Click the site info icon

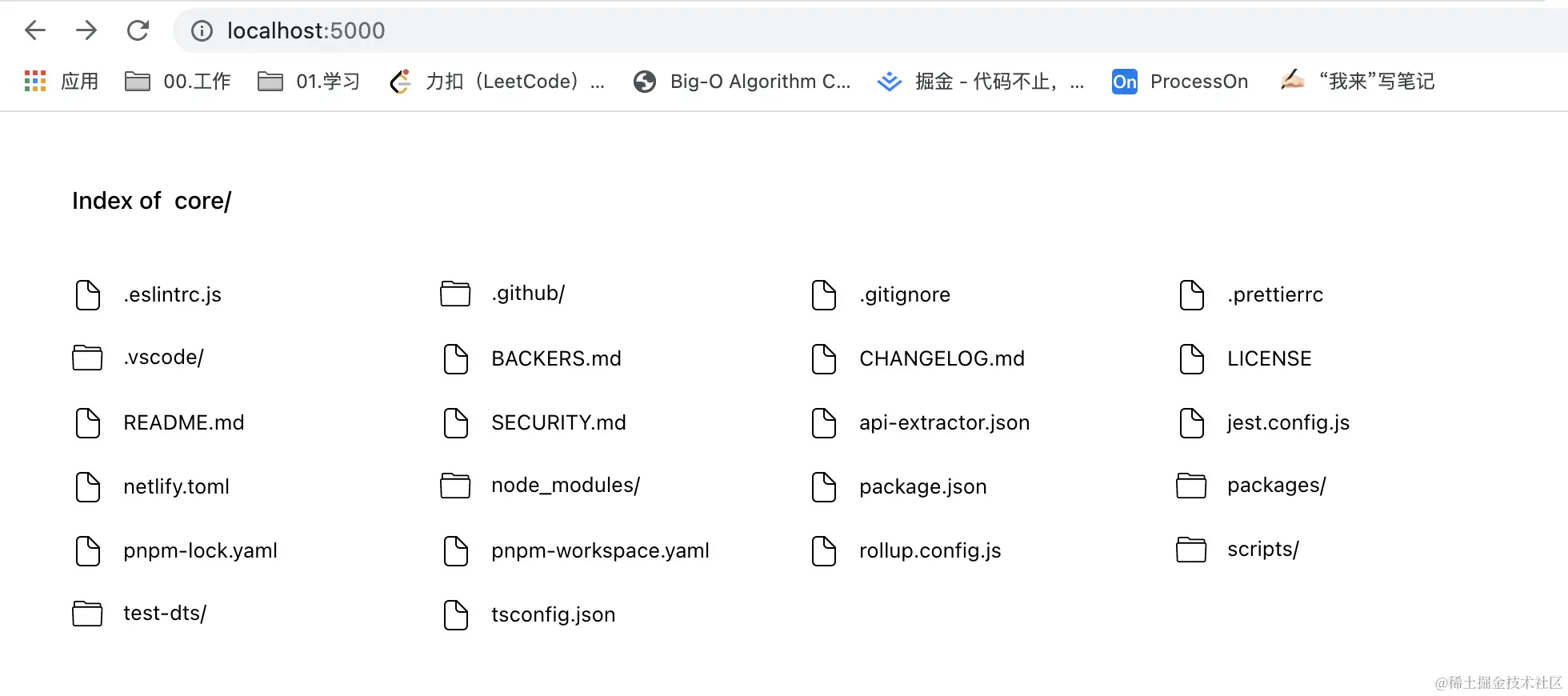point(202,30)
